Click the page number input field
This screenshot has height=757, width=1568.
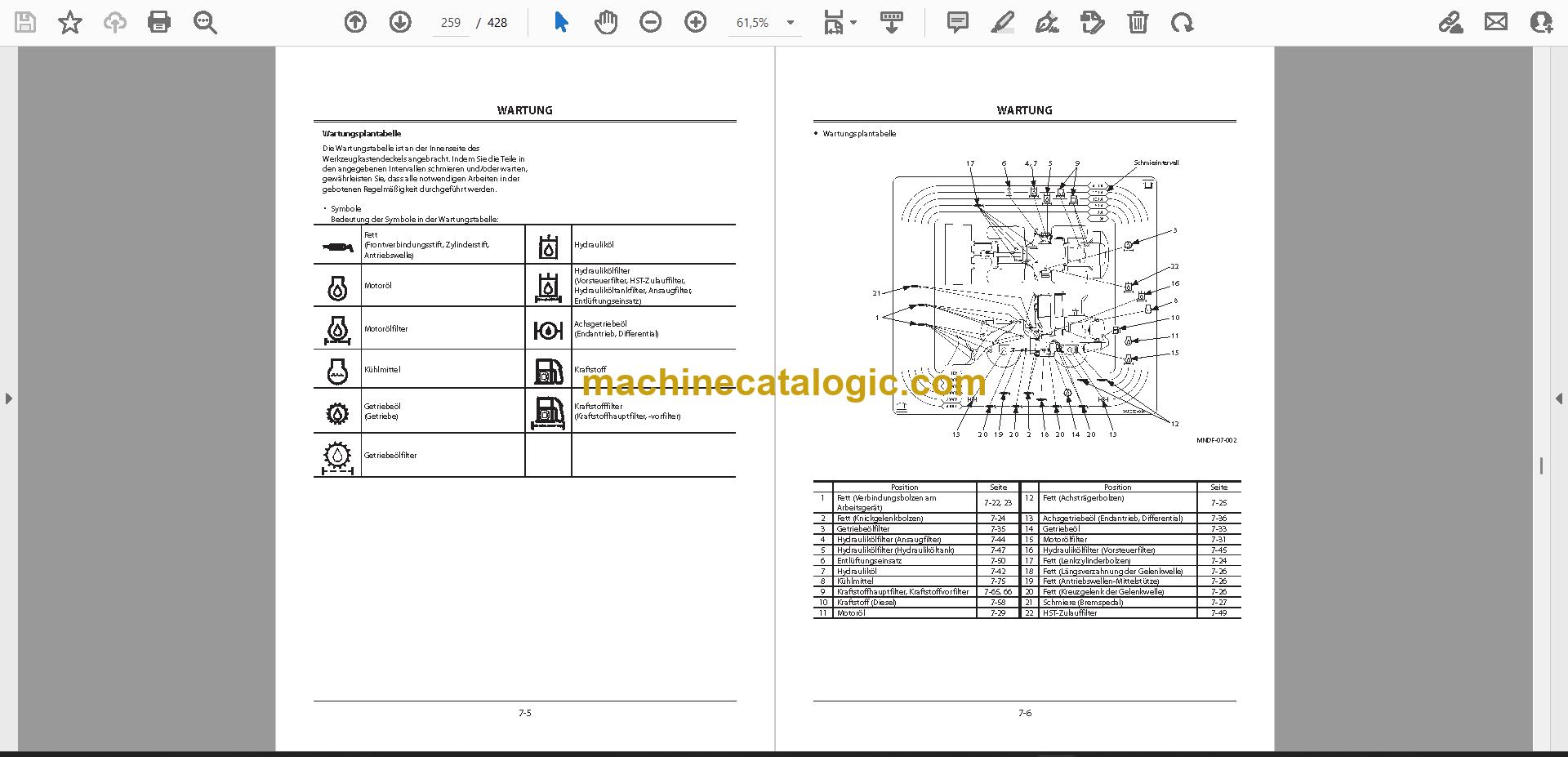451,23
